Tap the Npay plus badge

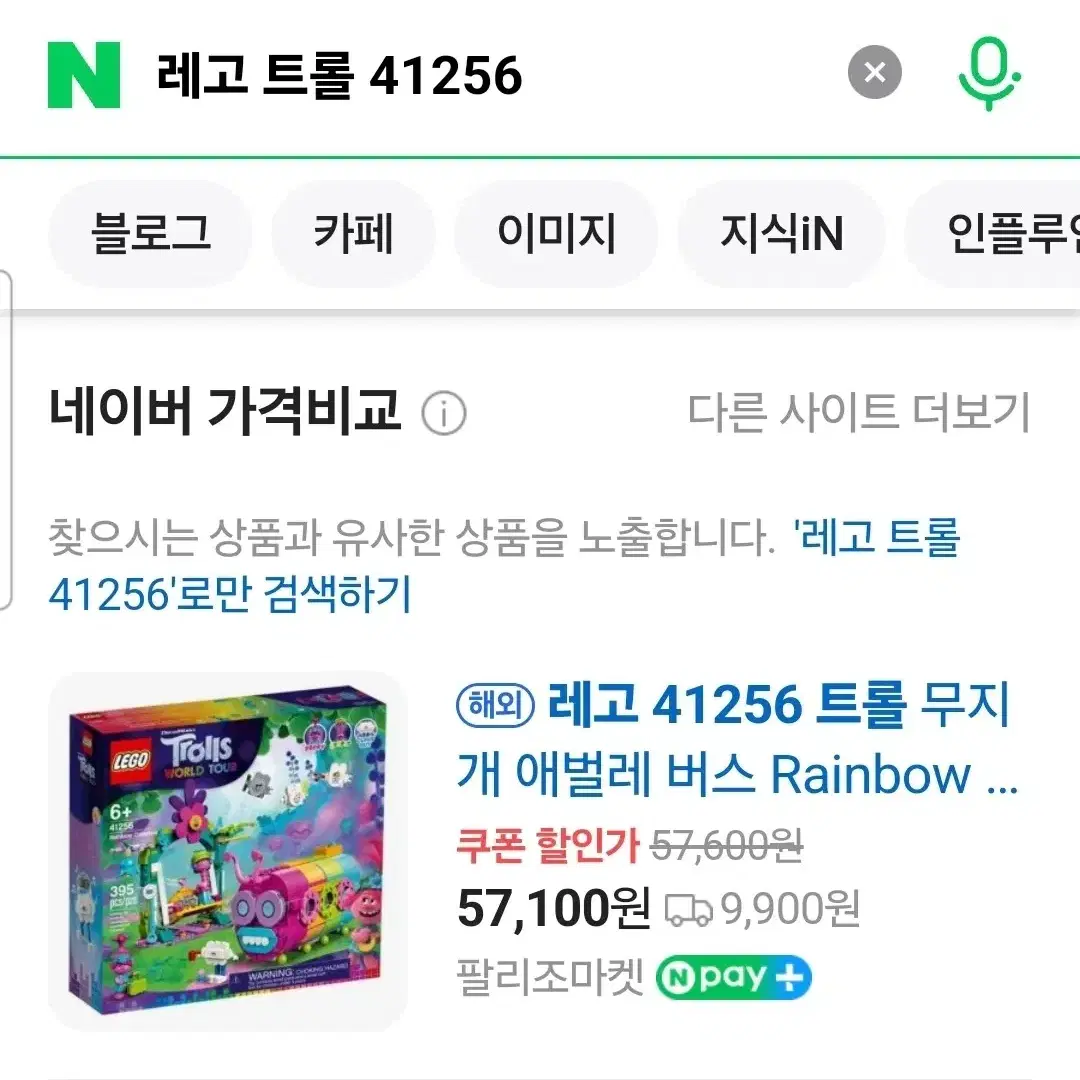pos(734,977)
